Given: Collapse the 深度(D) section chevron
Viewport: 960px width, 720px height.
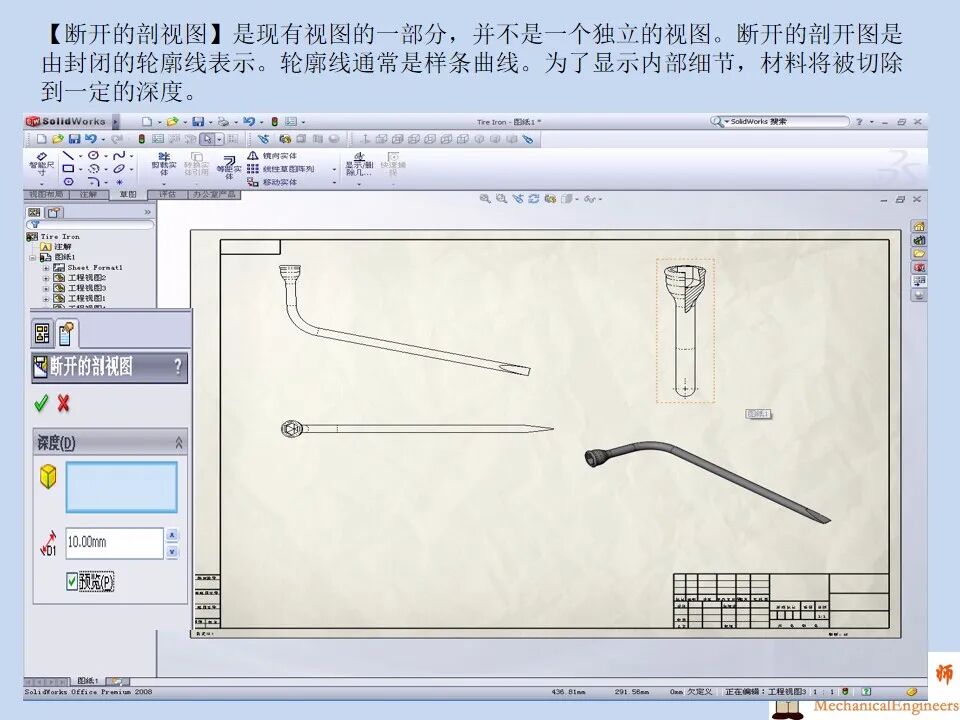Looking at the screenshot, I should pyautogui.click(x=179, y=442).
